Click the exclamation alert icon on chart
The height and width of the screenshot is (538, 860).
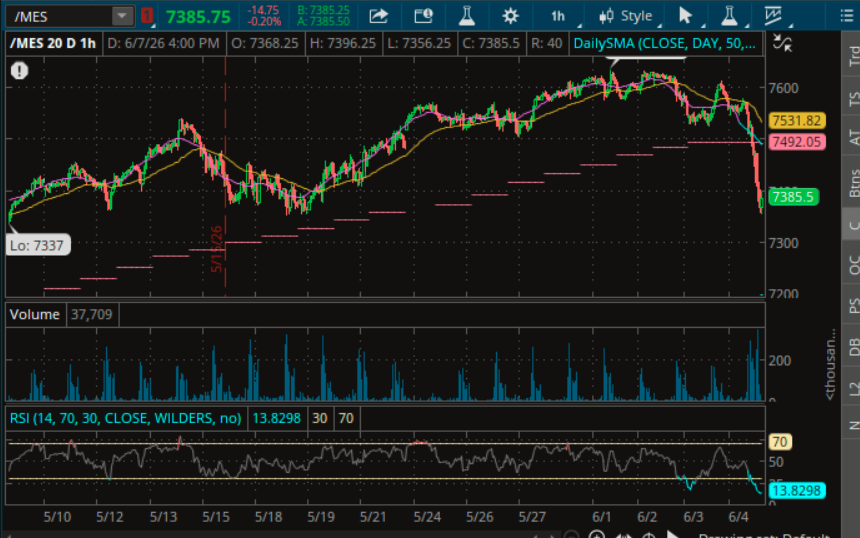pos(19,71)
